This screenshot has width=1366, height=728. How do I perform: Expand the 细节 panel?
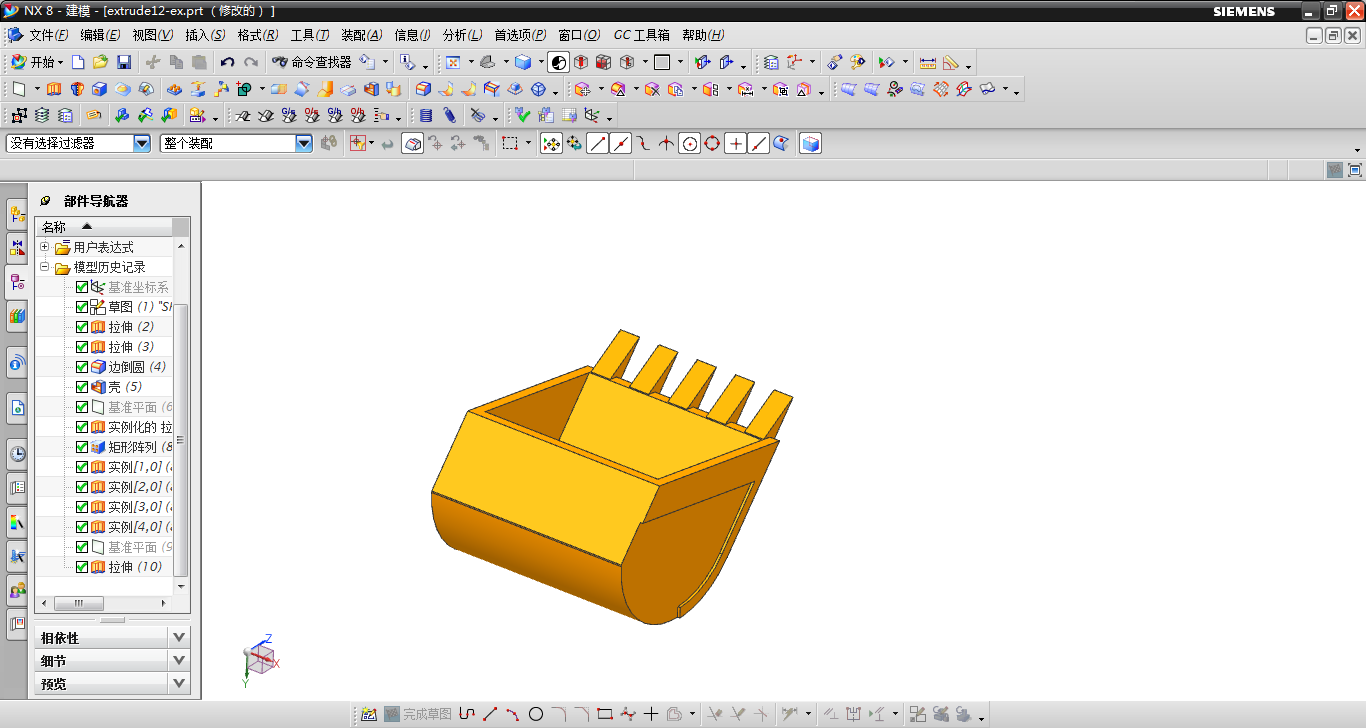(179, 661)
